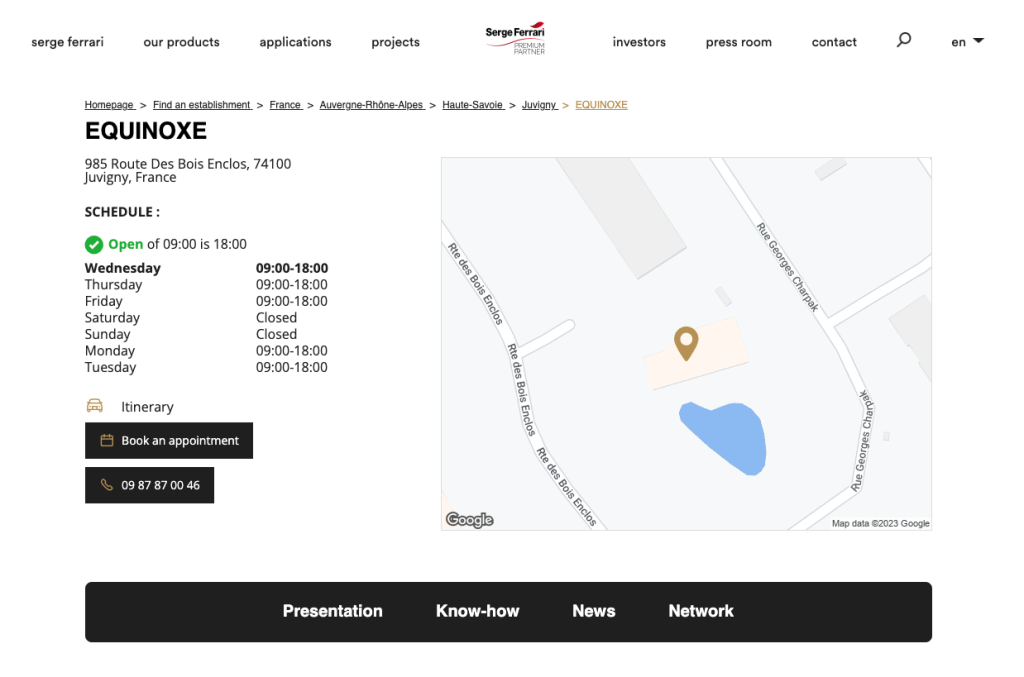Open the Auvergne-Rhône-Alpes breadcrumb
The image size is (1024, 677).
(x=372, y=104)
